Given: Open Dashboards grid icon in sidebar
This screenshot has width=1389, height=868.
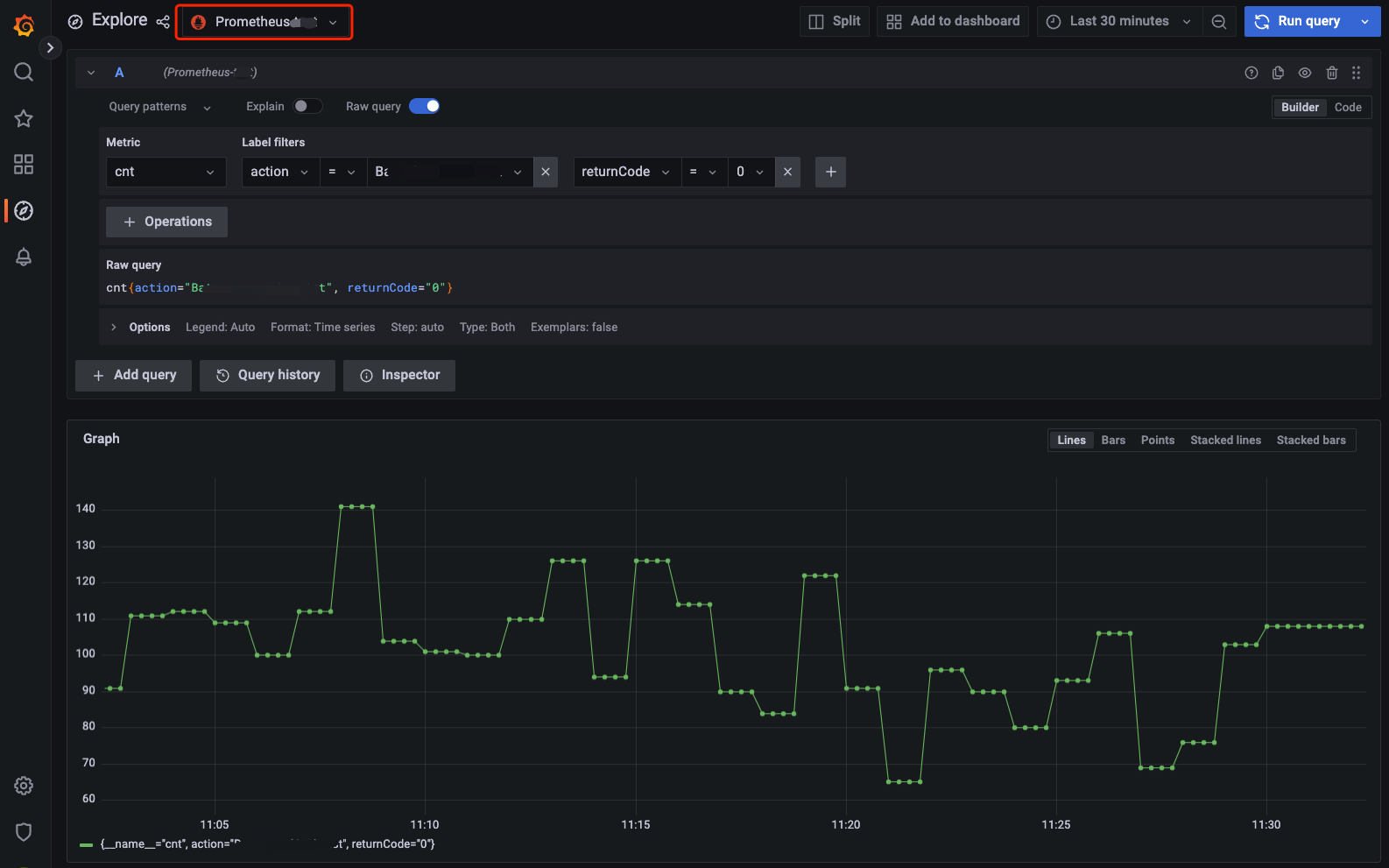Looking at the screenshot, I should pos(24,165).
